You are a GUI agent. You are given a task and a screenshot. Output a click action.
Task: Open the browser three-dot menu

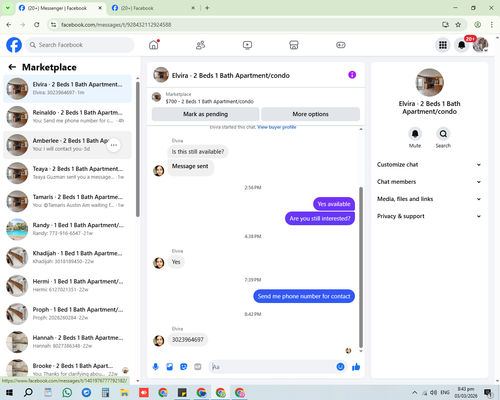[x=492, y=25]
